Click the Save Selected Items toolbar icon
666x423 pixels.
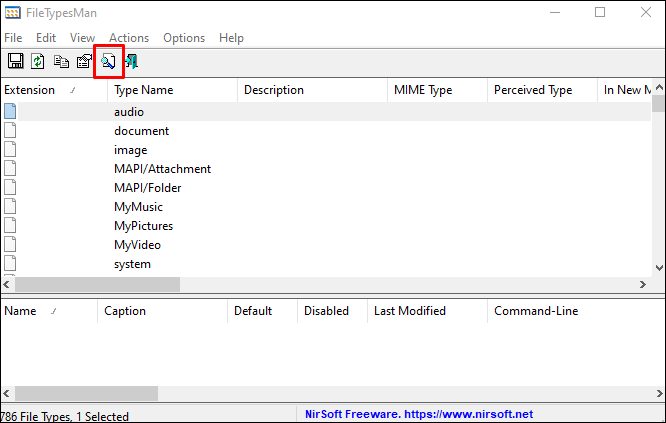coord(16,61)
